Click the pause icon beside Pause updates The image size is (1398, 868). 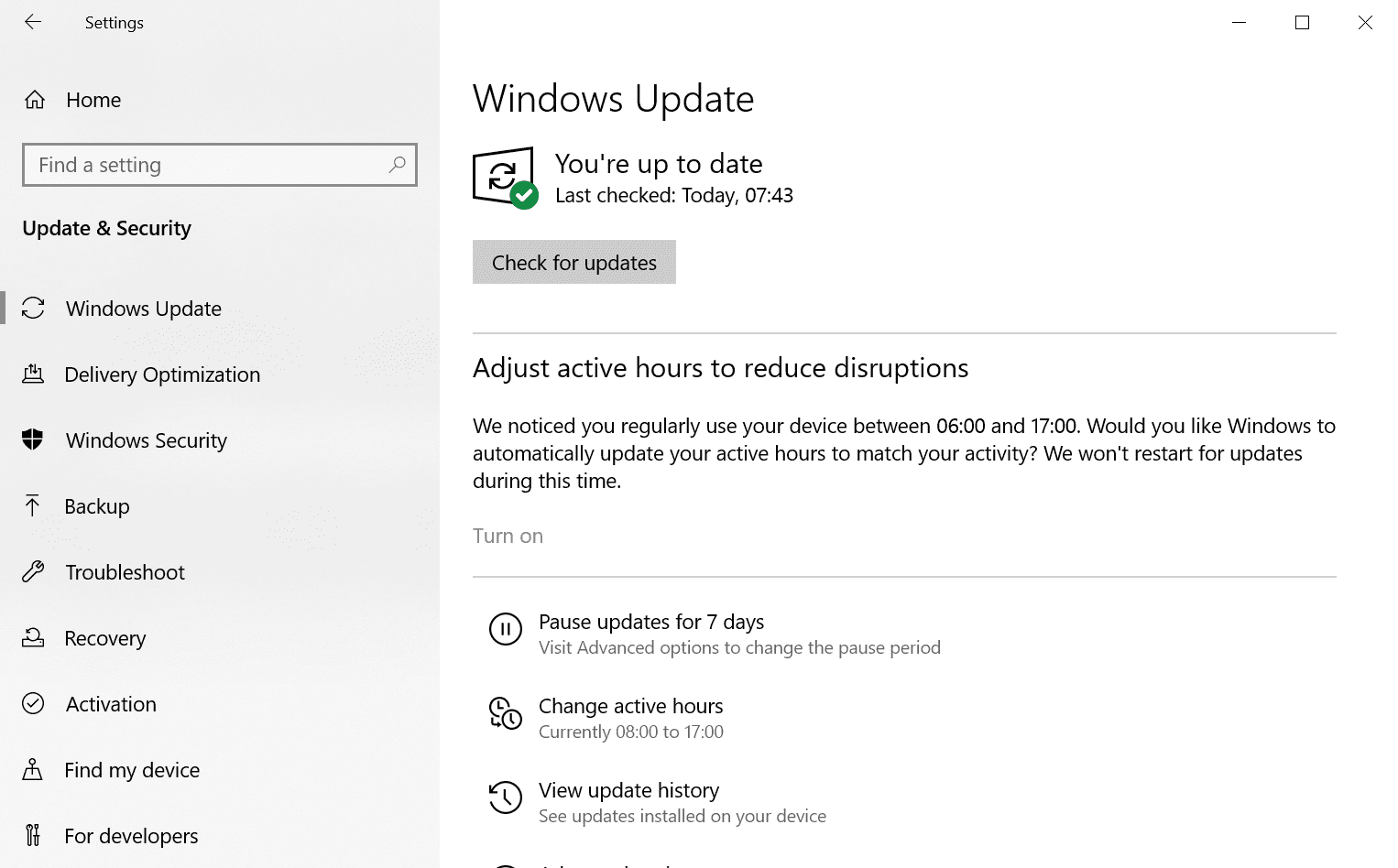[x=505, y=629]
